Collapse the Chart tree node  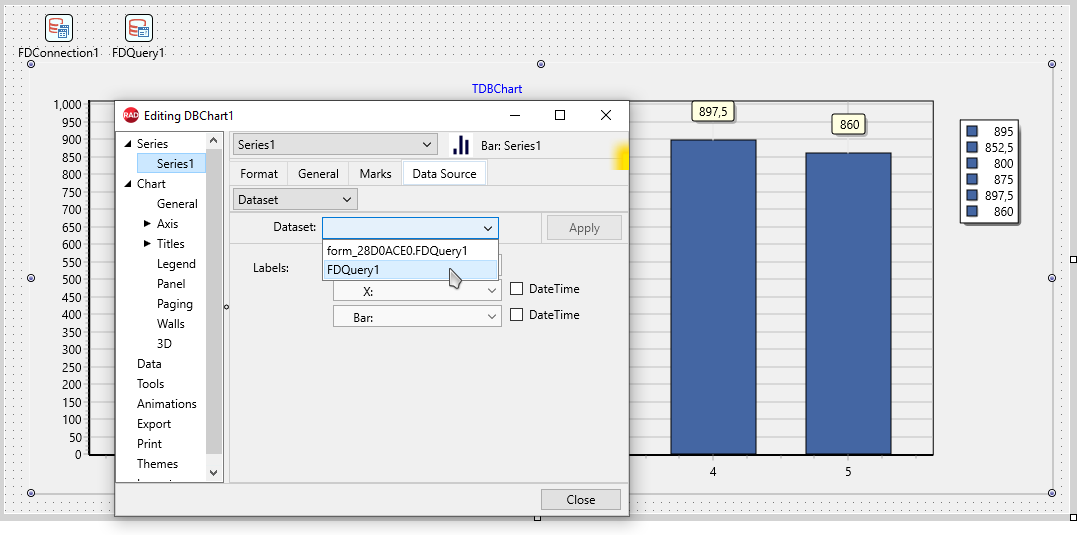coord(128,184)
